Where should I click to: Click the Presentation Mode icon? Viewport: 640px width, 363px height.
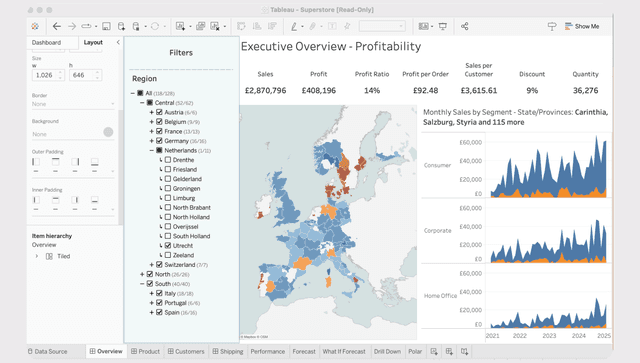click(442, 26)
